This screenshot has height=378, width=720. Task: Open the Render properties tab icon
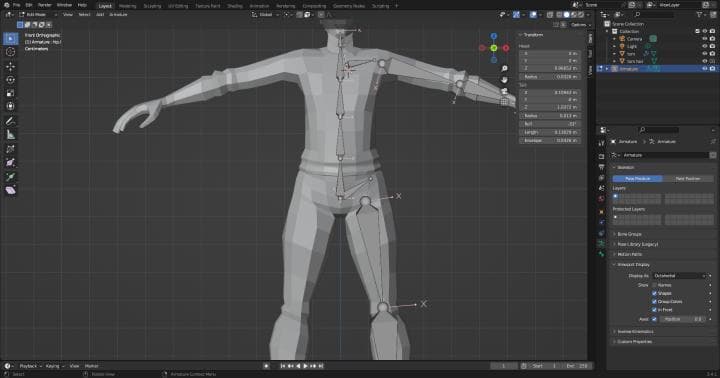pos(601,157)
